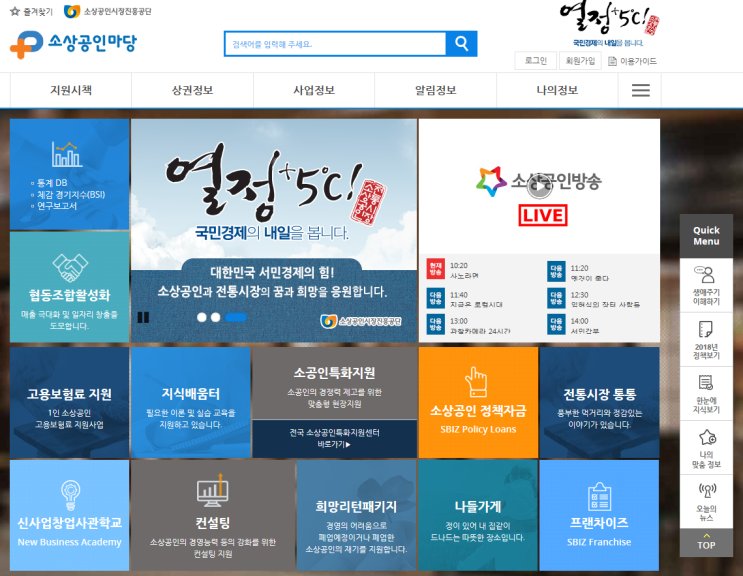
Task: Click the lightbulb academy icon
Action: 70,495
